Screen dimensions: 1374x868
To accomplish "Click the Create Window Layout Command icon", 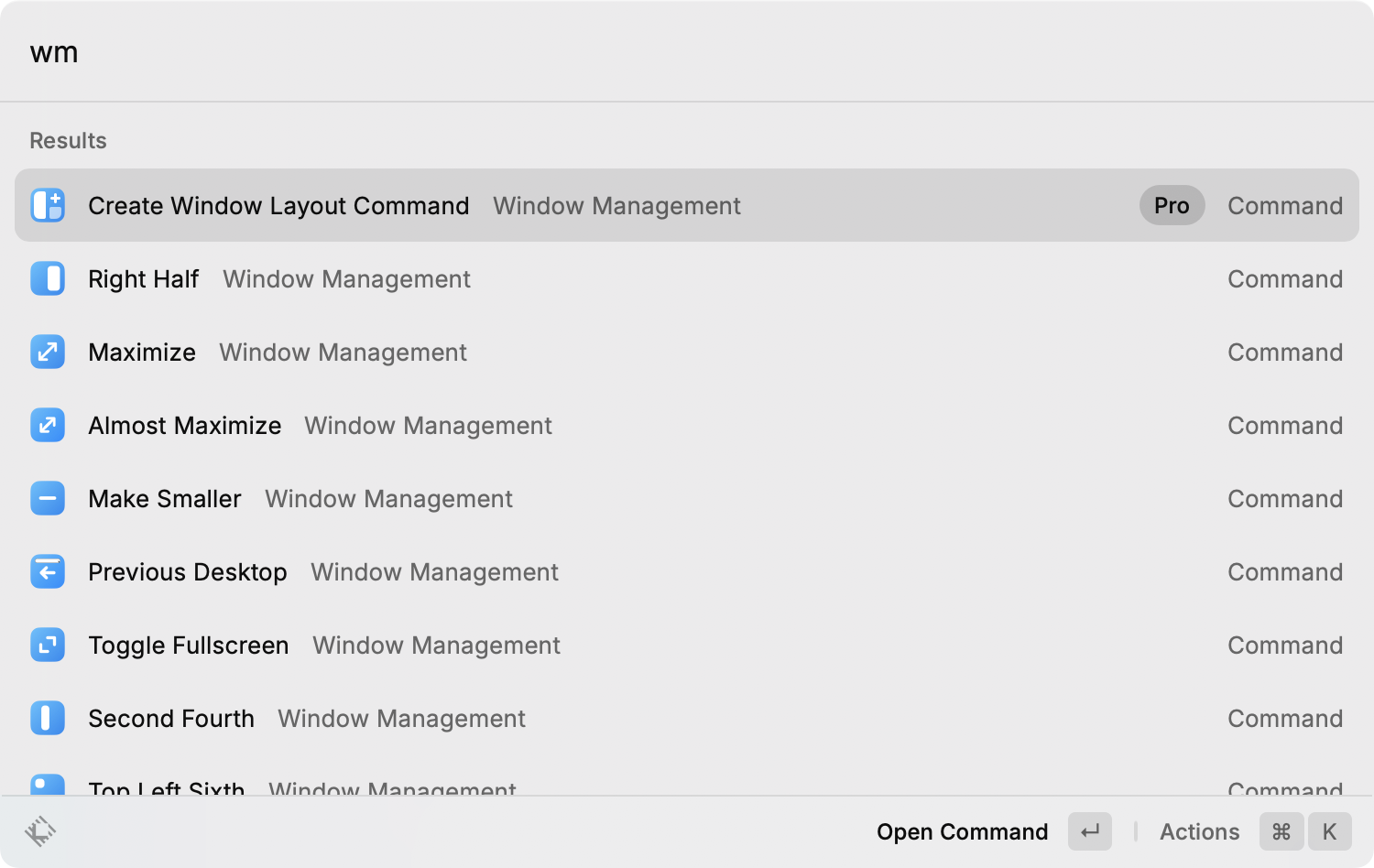I will tap(47, 205).
